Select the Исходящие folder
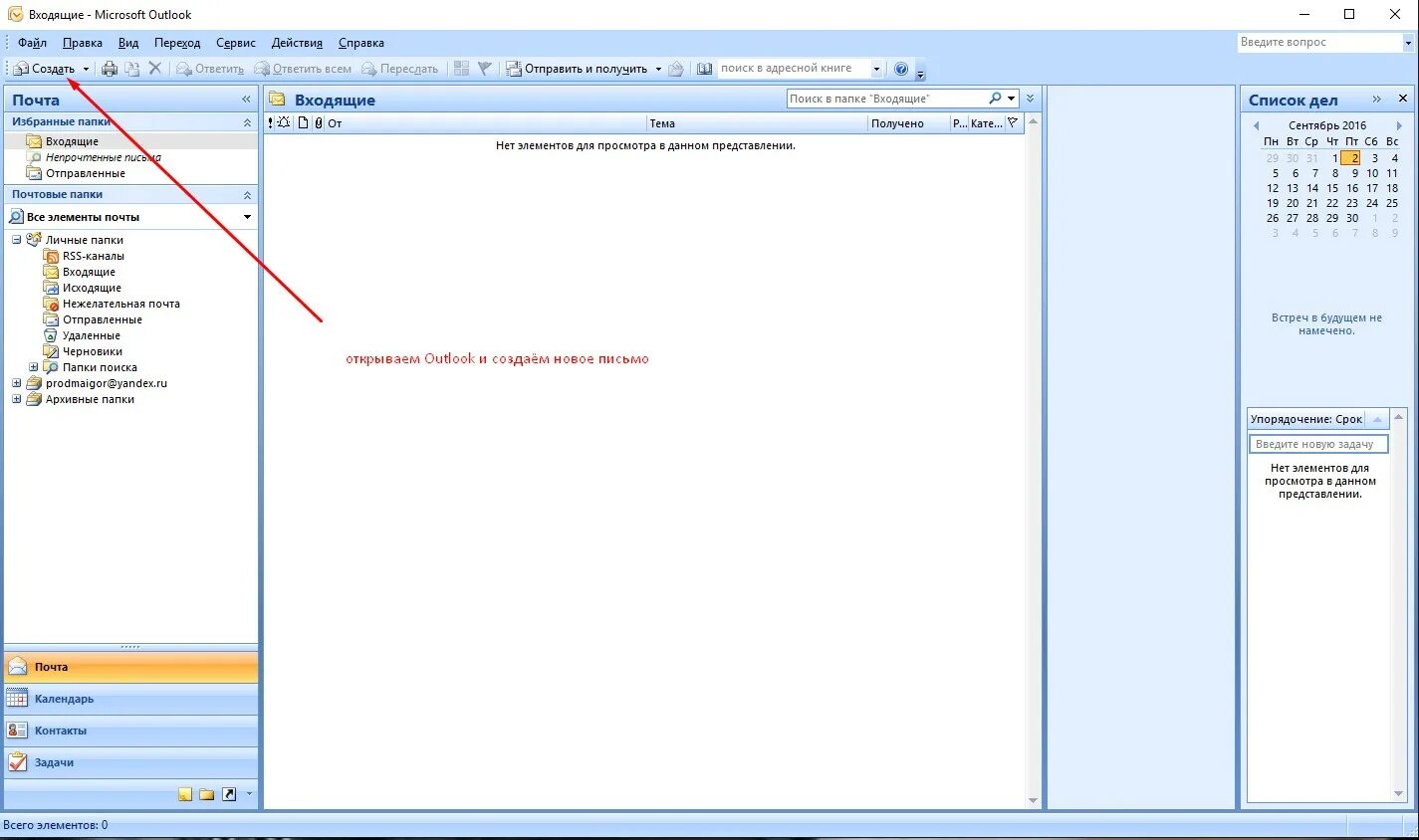Screen dimensions: 1419x840 [x=92, y=288]
